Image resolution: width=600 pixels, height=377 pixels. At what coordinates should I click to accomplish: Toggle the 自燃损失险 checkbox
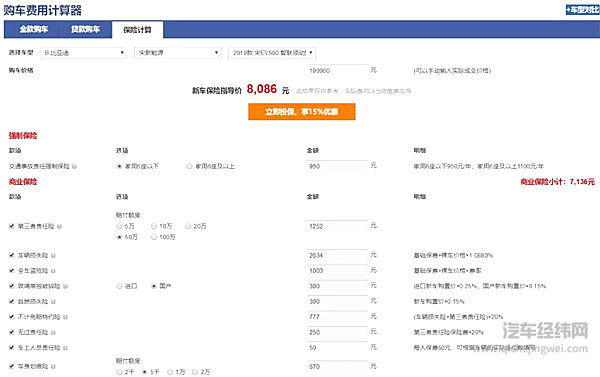click(11, 301)
